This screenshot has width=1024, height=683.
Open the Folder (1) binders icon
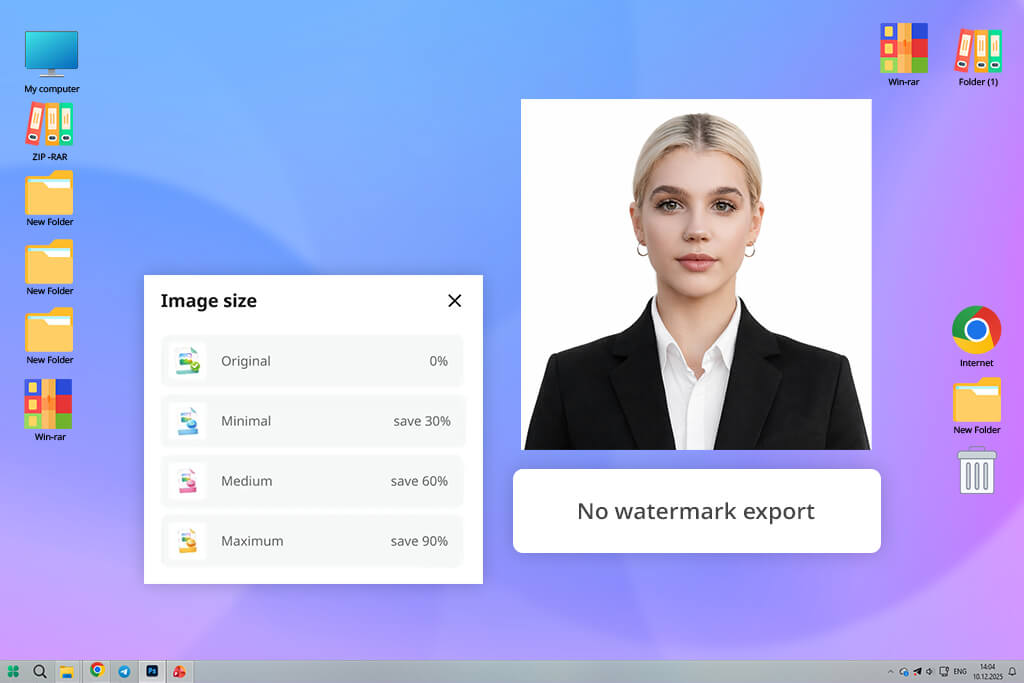click(x=978, y=57)
